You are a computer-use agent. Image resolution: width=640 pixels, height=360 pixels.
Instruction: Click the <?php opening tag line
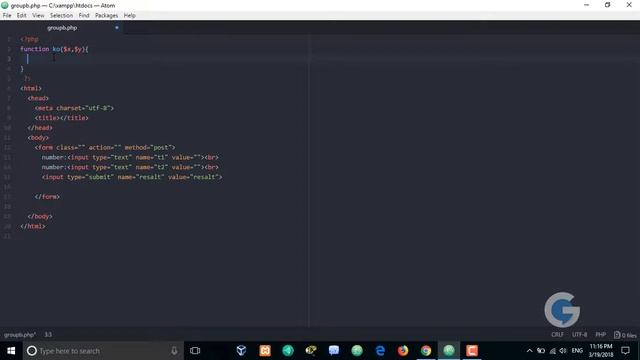pyautogui.click(x=29, y=39)
